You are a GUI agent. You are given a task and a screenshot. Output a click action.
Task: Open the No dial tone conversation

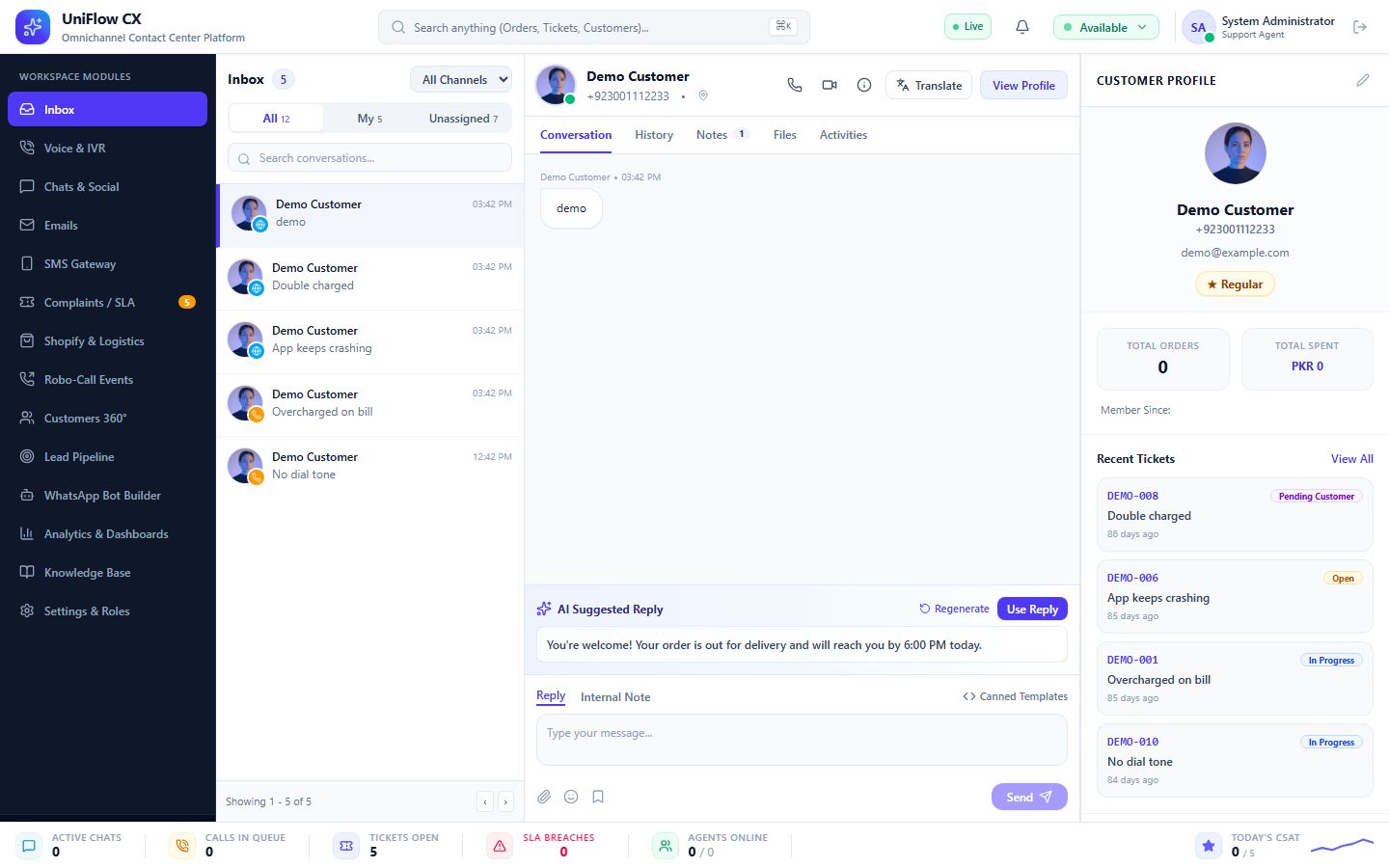pyautogui.click(x=370, y=466)
